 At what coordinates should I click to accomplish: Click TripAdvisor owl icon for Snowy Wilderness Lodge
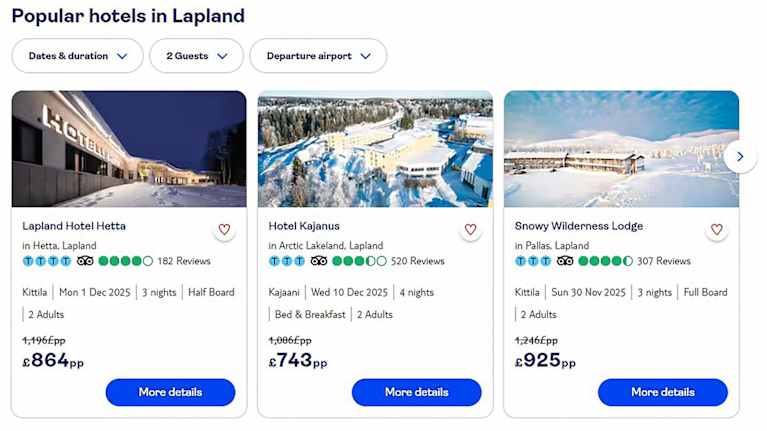coord(565,261)
